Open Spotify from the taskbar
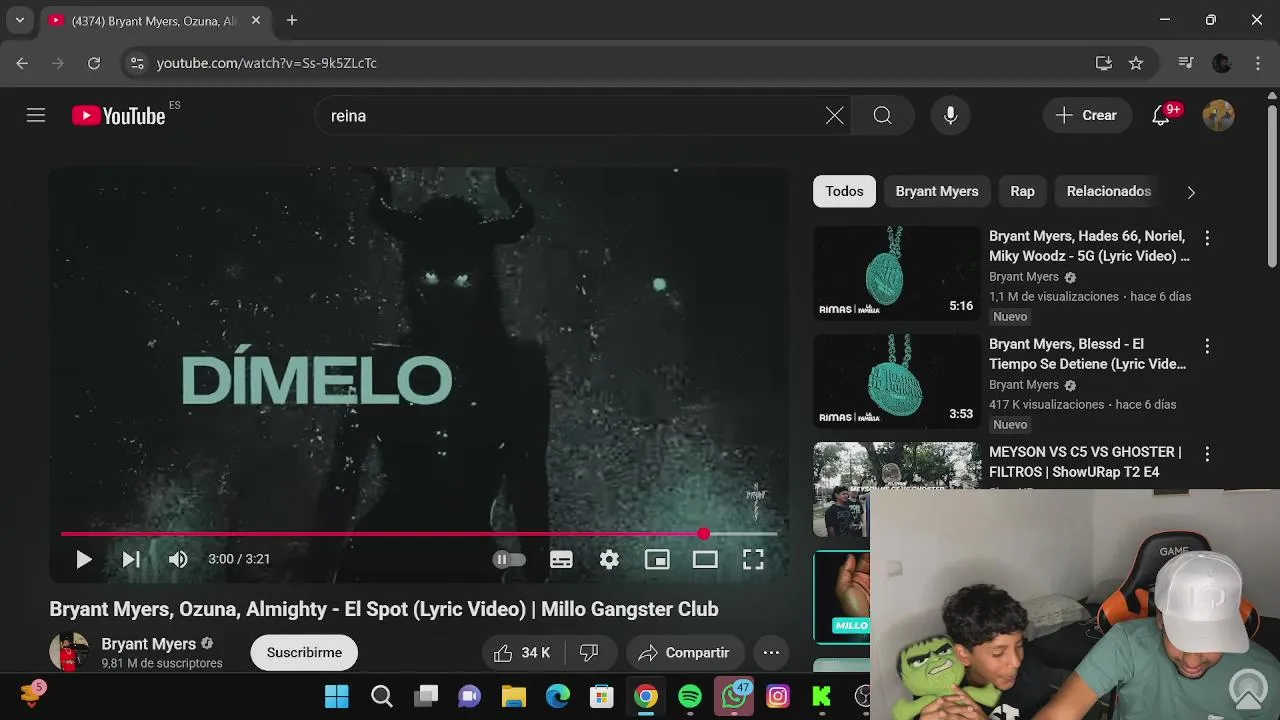Viewport: 1280px width, 720px height. point(690,696)
